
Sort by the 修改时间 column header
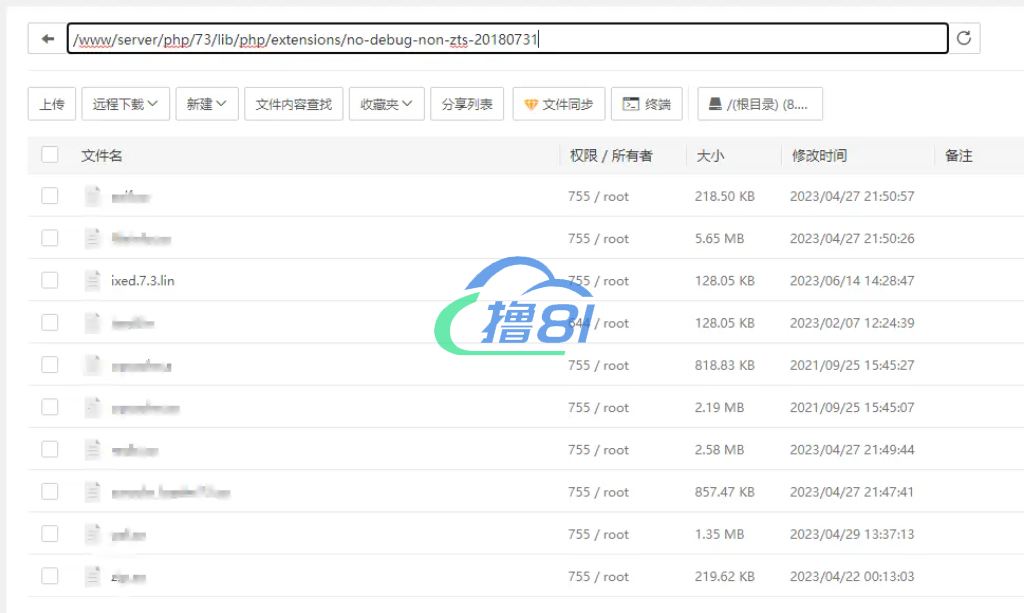tap(819, 156)
